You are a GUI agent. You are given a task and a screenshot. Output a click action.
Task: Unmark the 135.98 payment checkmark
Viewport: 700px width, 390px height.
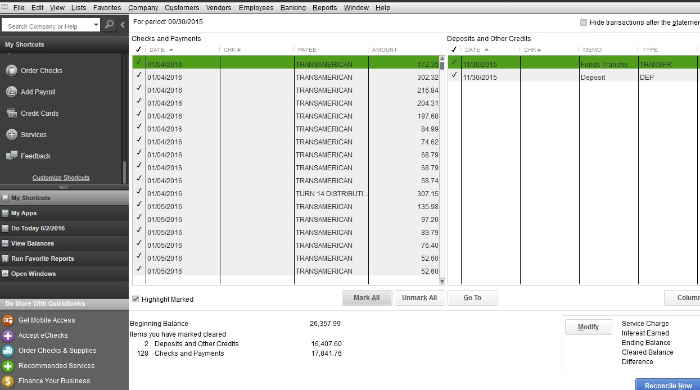[x=139, y=204]
